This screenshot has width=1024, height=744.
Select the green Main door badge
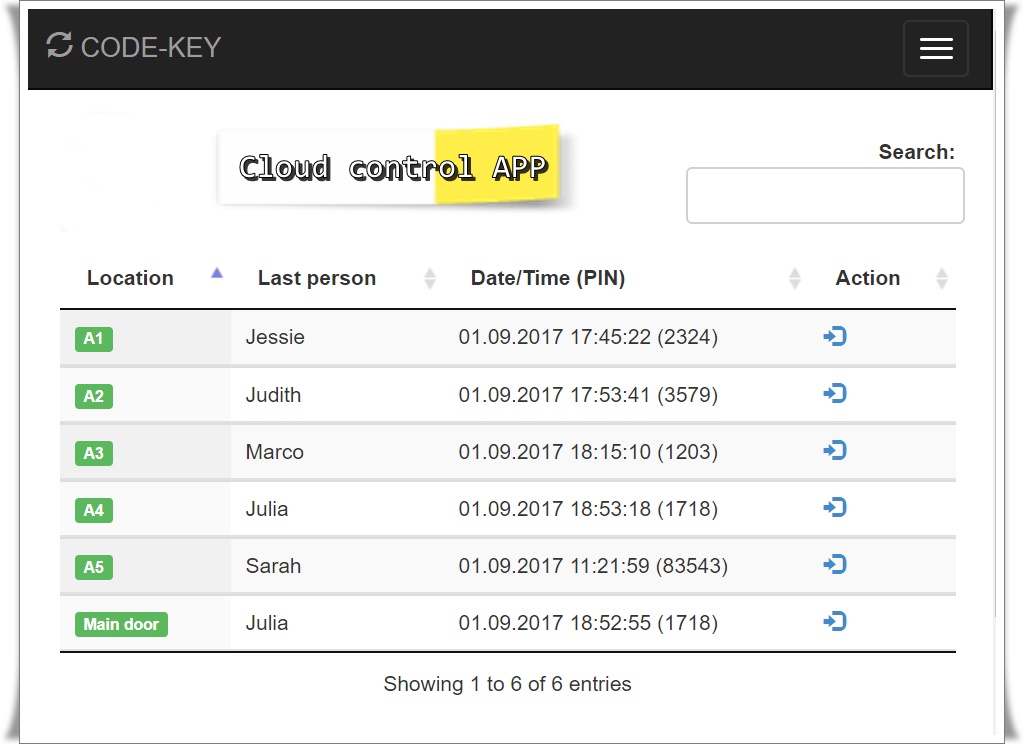click(x=121, y=625)
